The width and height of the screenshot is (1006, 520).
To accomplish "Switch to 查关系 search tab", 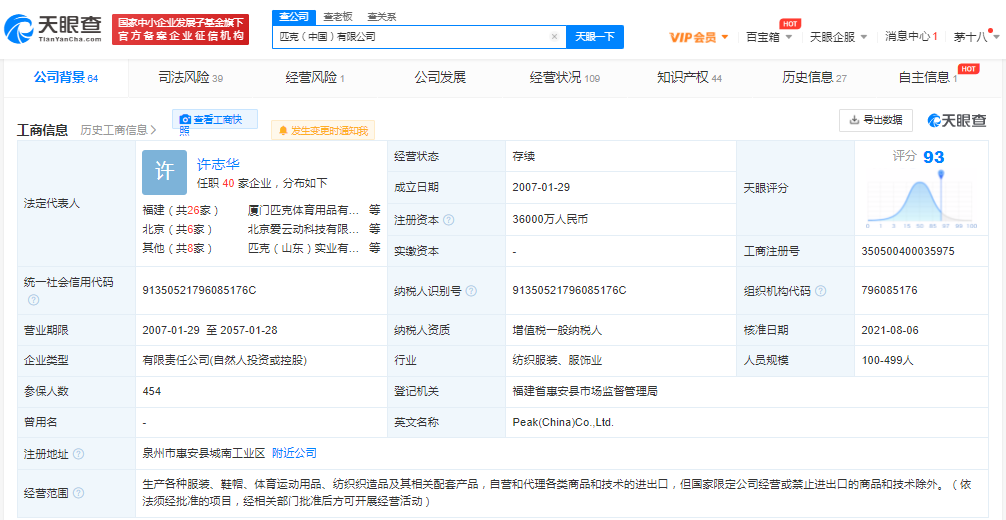I will click(x=382, y=17).
